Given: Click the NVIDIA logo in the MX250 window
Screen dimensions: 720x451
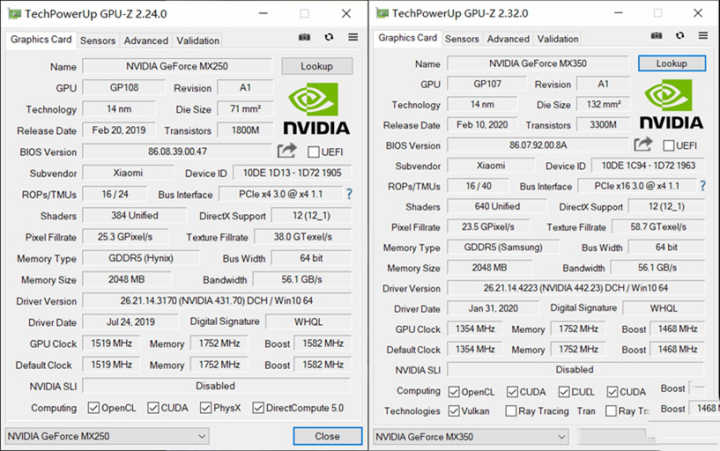Looking at the screenshot, I should click(316, 108).
